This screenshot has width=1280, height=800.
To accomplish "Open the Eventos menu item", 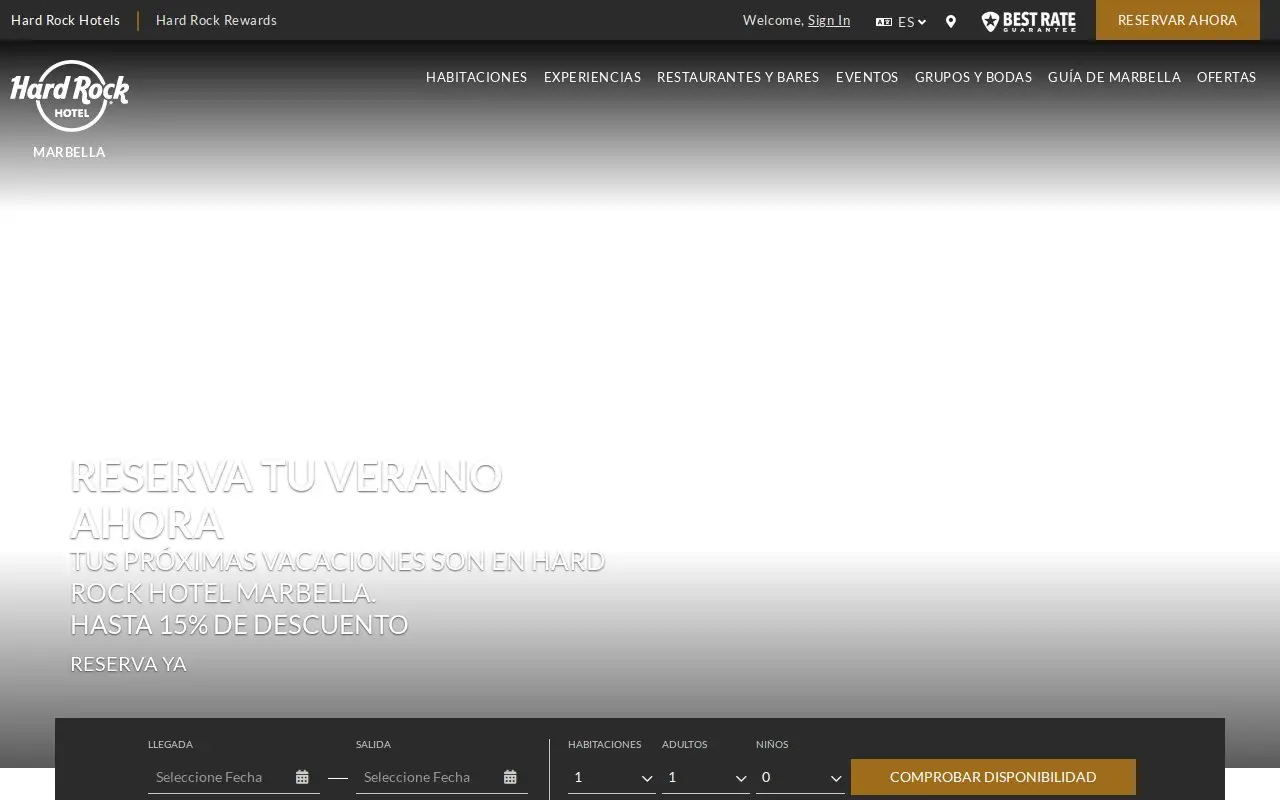I will click(867, 77).
